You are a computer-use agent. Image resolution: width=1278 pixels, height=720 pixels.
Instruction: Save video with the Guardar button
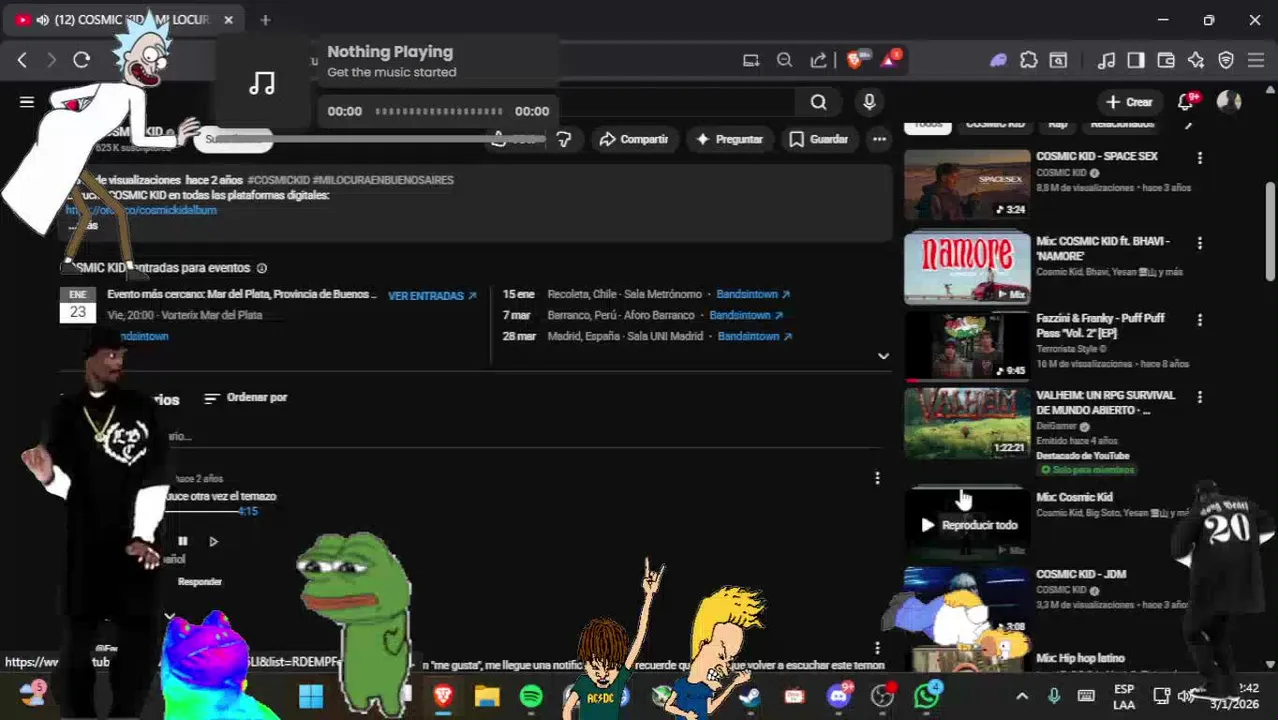coord(818,139)
